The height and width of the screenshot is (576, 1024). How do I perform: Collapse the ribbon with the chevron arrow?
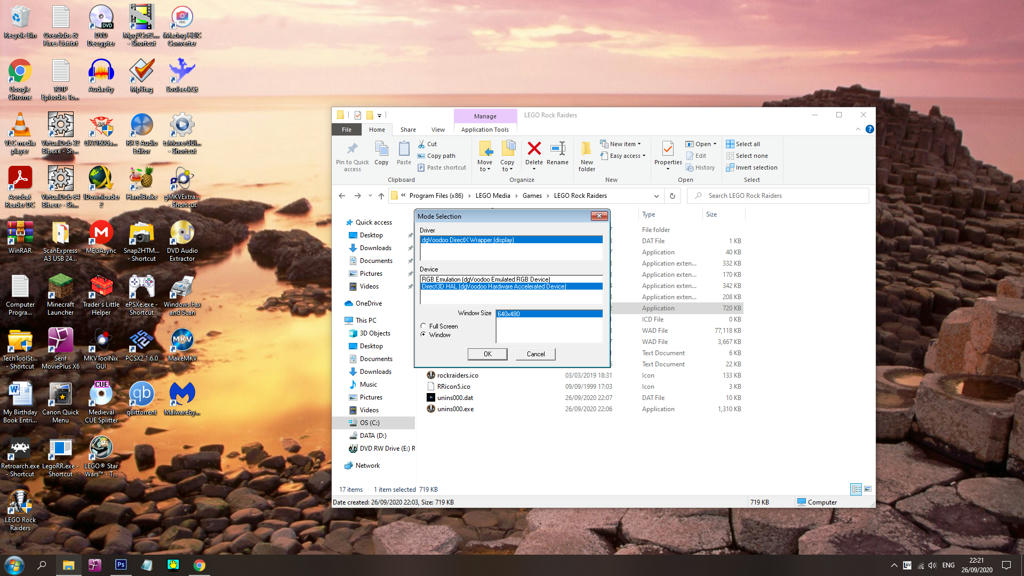tap(857, 129)
